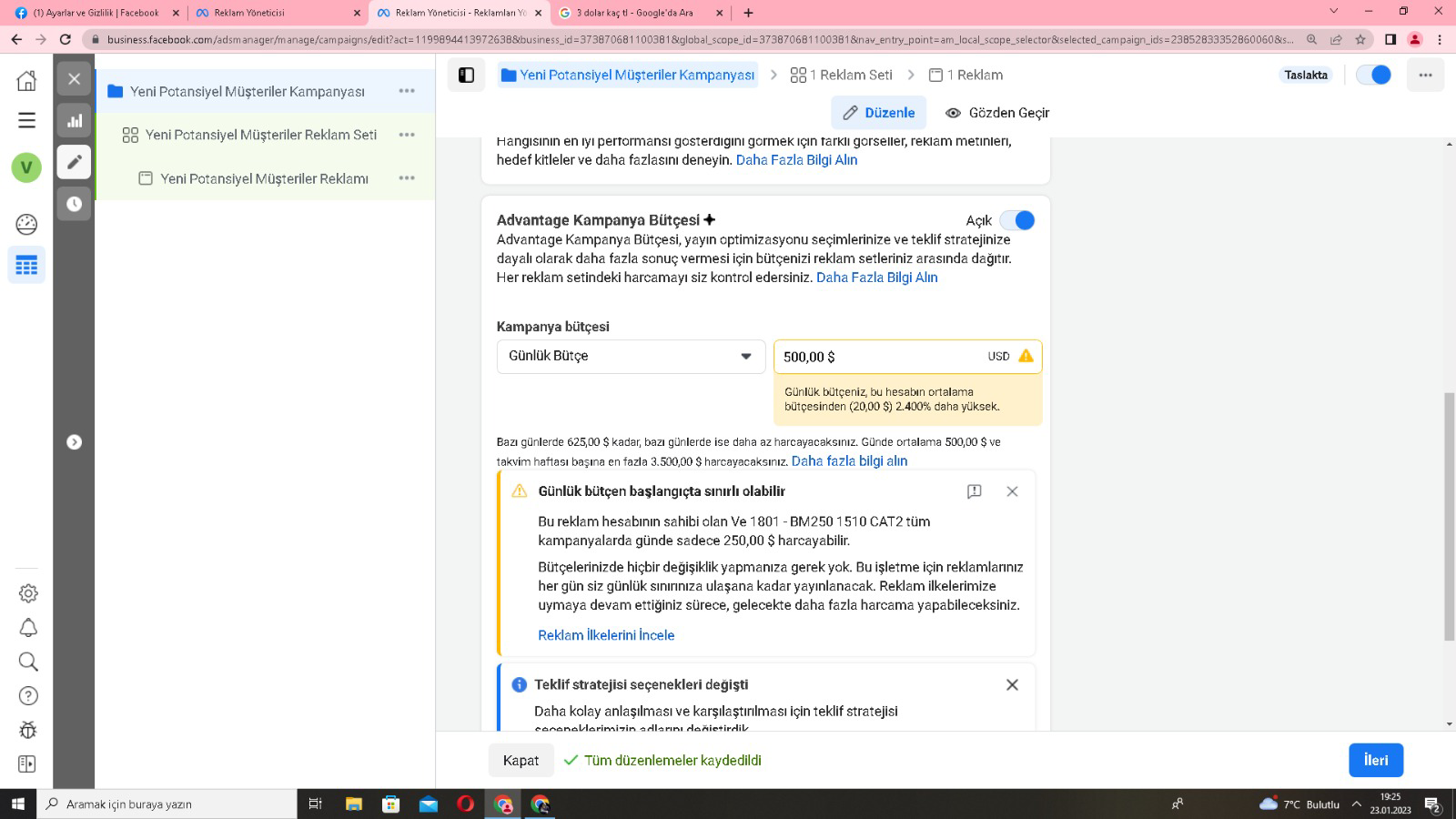The image size is (1456, 819).
Task: Dismiss the Günlük bütçen warning notice
Action: click(x=1012, y=491)
